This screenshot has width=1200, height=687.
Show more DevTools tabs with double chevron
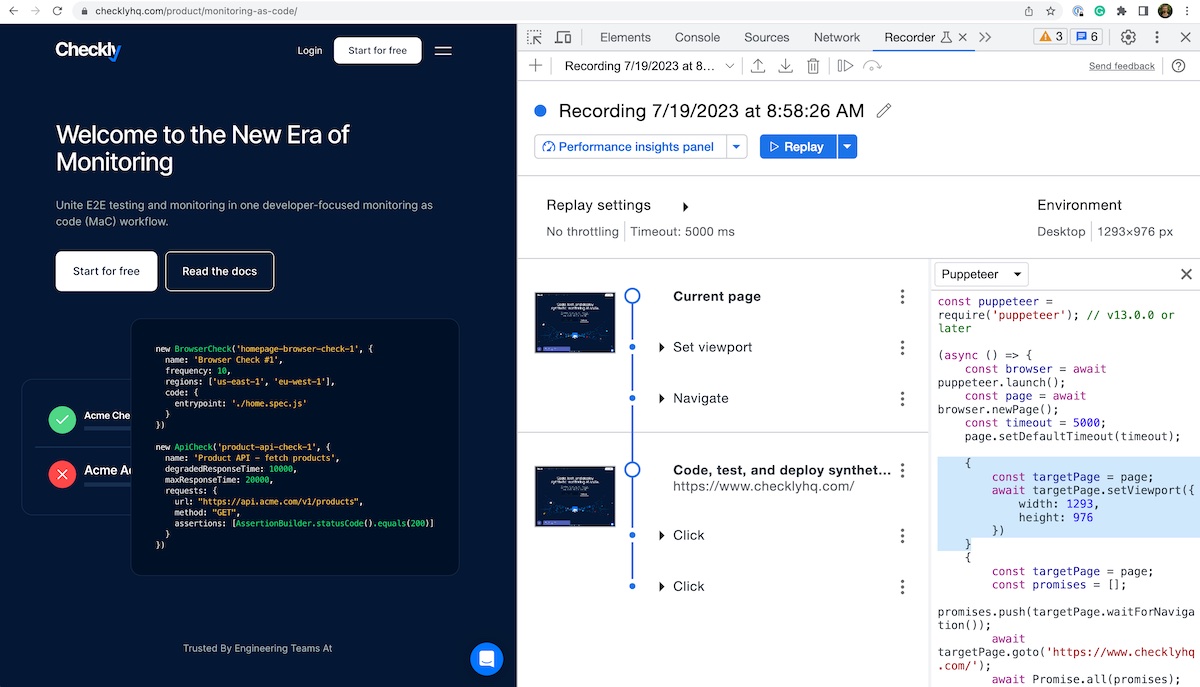[x=985, y=37]
